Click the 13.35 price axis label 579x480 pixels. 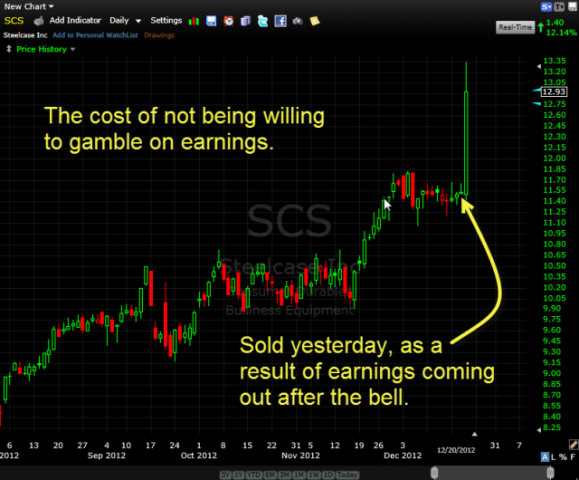(x=555, y=61)
